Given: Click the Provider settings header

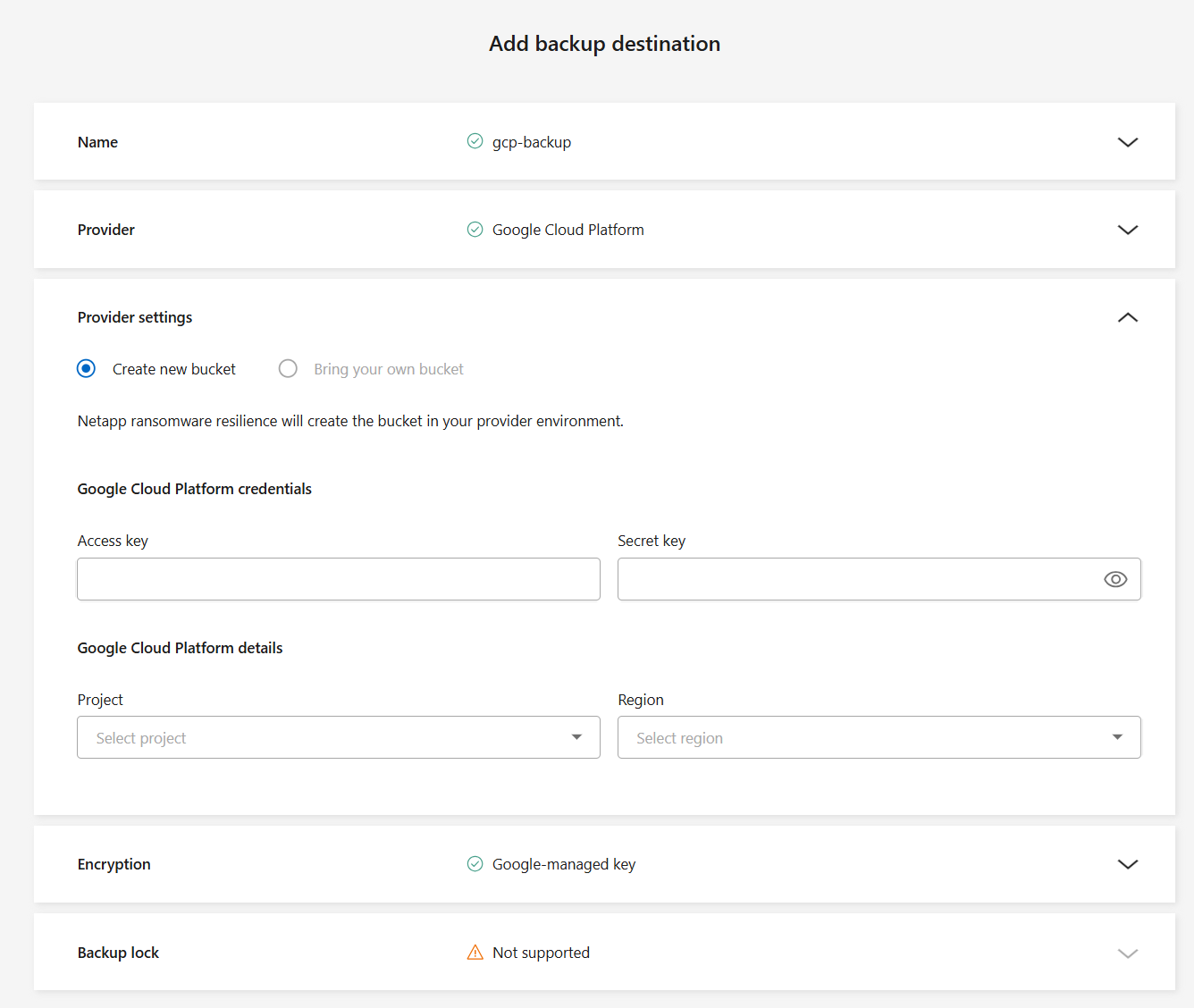Looking at the screenshot, I should click(x=134, y=317).
